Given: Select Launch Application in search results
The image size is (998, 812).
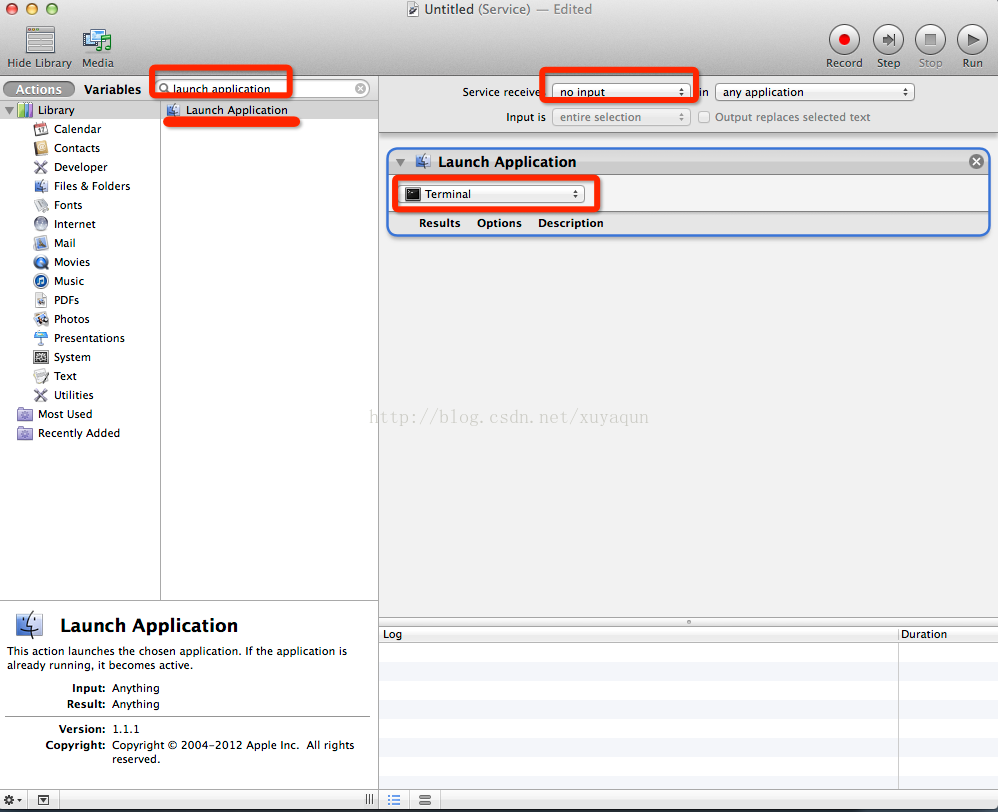Looking at the screenshot, I should 269,110.
